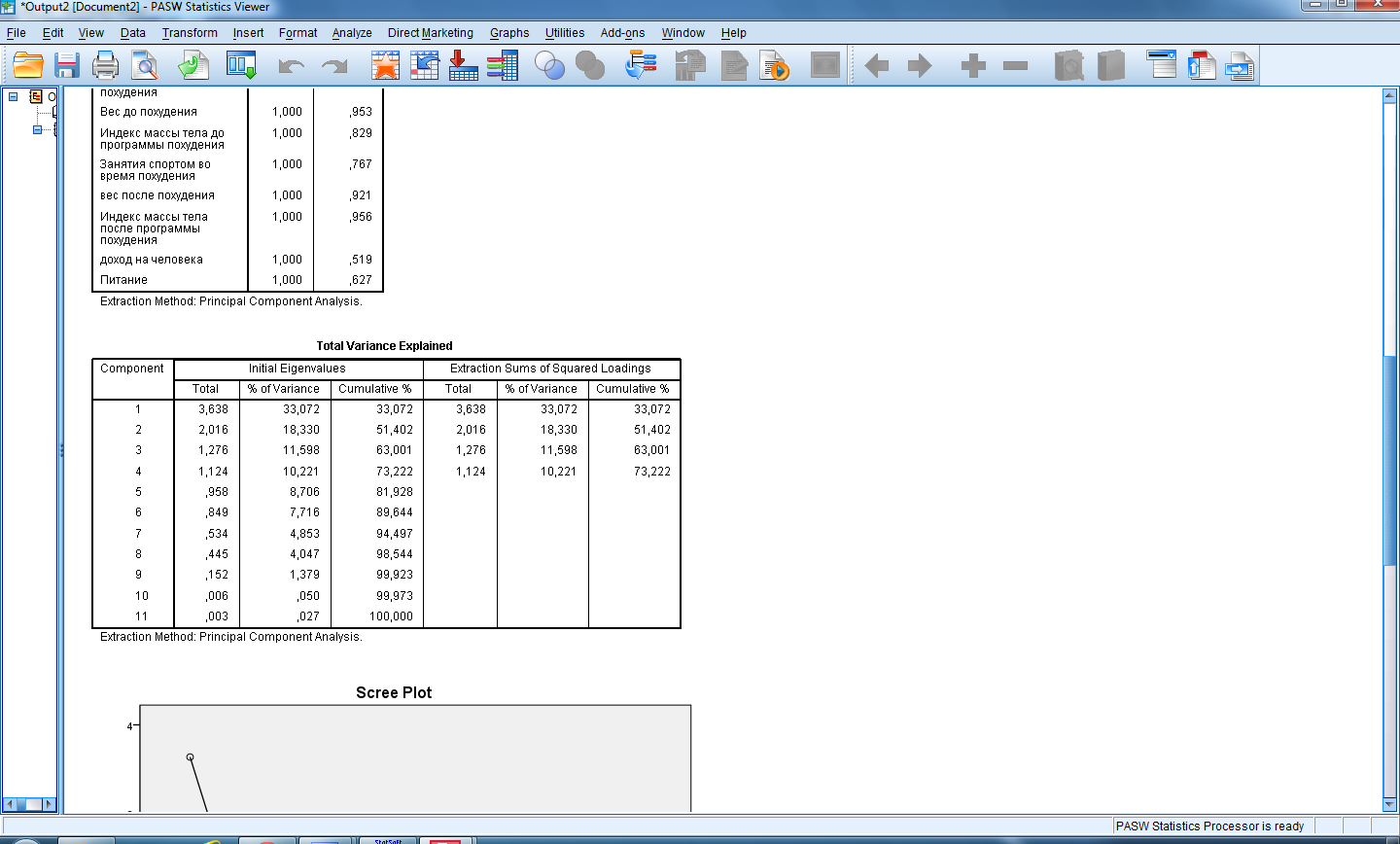
Task: Click the Go to Variable red arrow icon
Action: pos(464,66)
